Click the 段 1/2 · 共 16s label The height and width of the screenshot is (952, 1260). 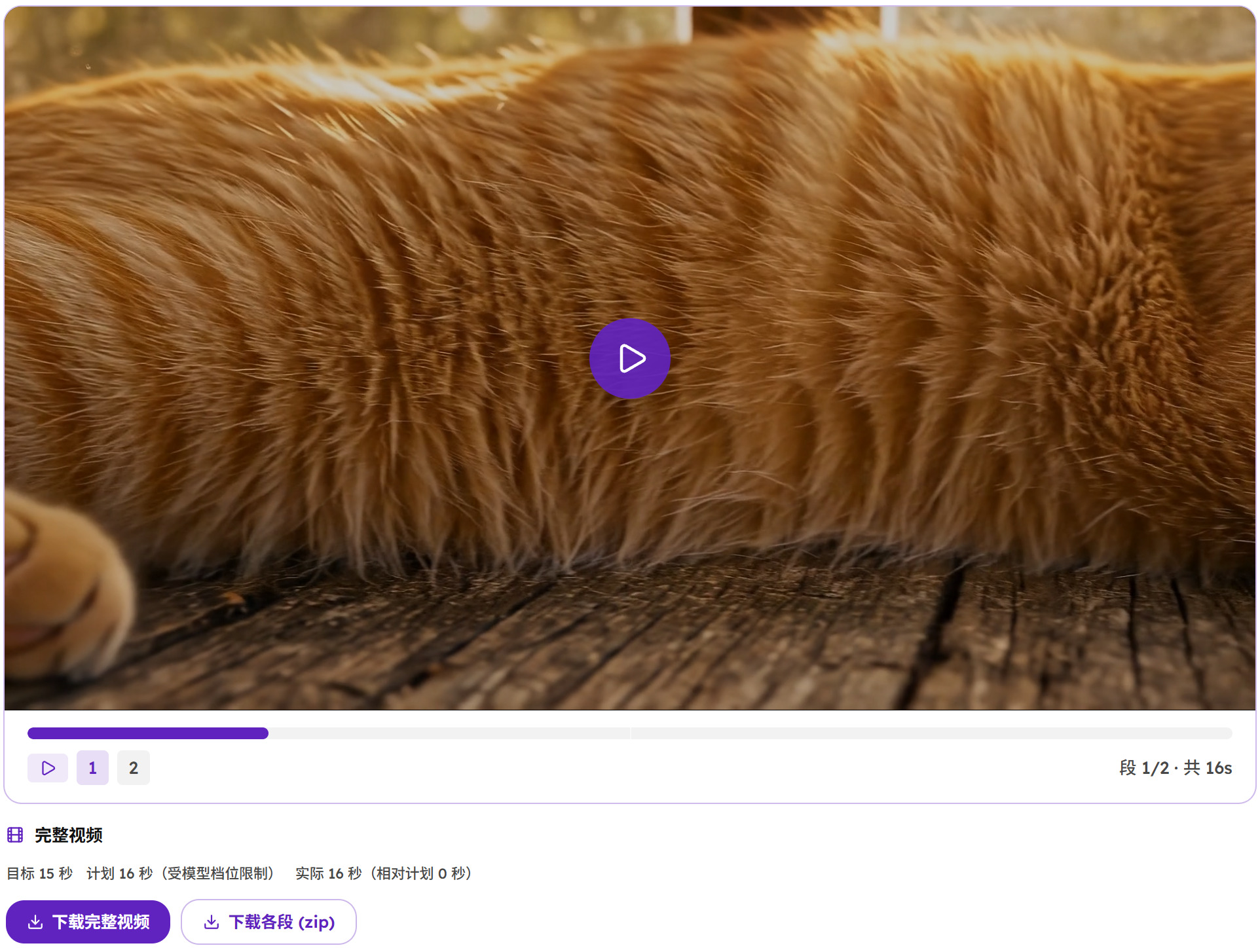coord(1176,768)
